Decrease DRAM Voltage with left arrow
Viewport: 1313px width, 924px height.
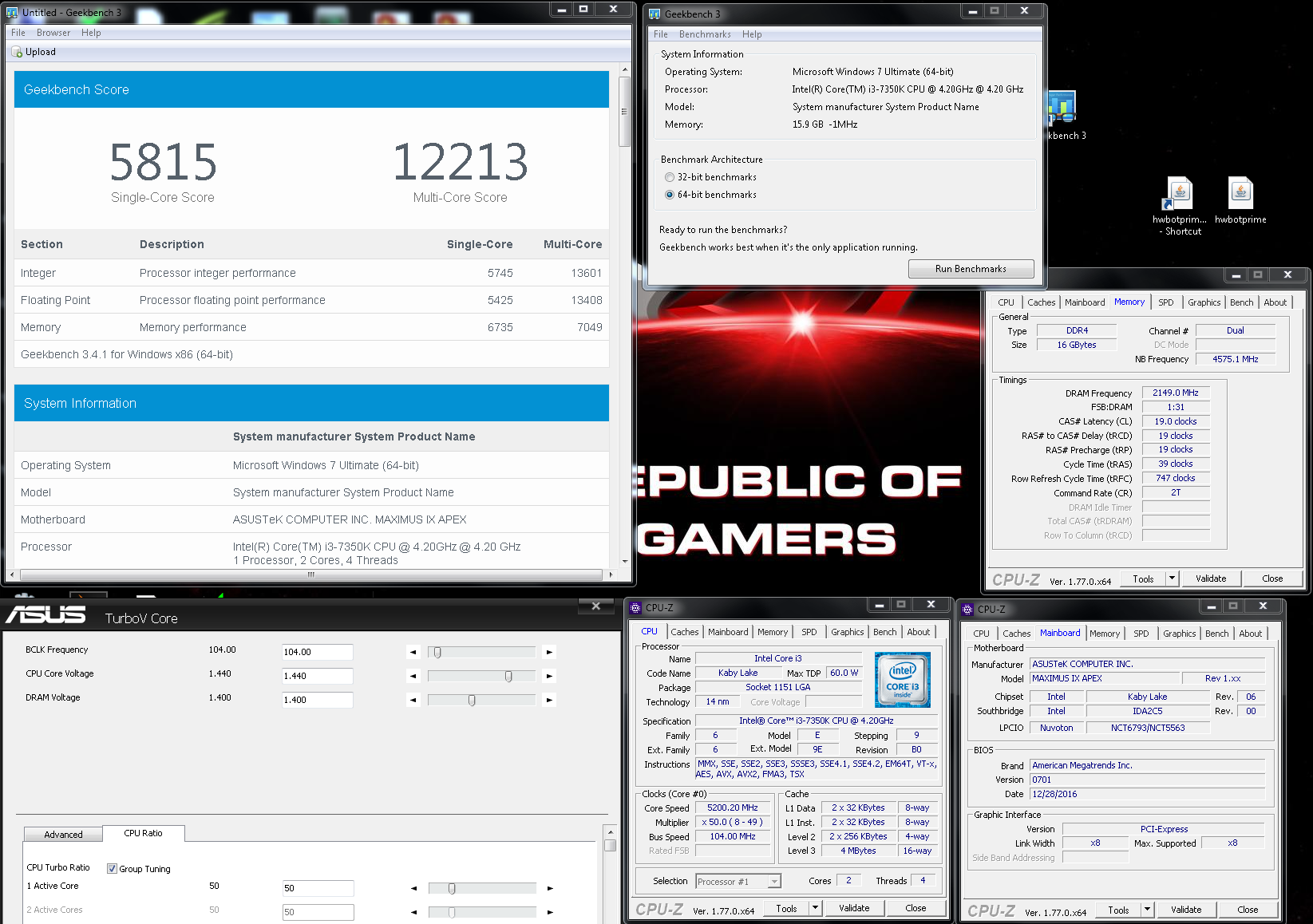click(x=413, y=700)
